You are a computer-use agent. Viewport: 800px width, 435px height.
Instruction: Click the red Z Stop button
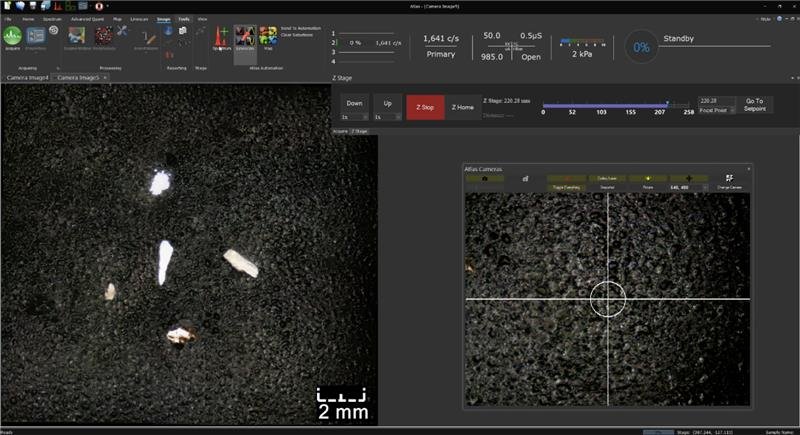tap(425, 107)
